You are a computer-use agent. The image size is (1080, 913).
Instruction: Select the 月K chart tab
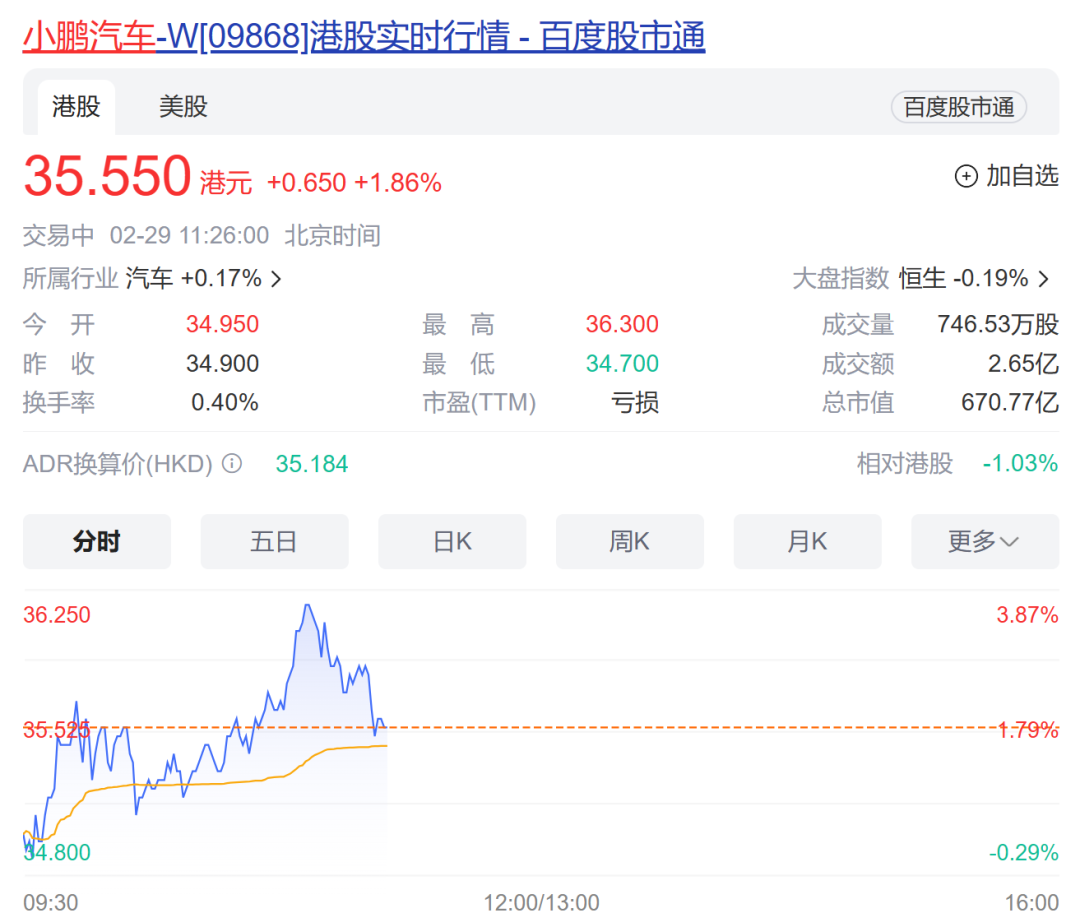pyautogui.click(x=807, y=541)
